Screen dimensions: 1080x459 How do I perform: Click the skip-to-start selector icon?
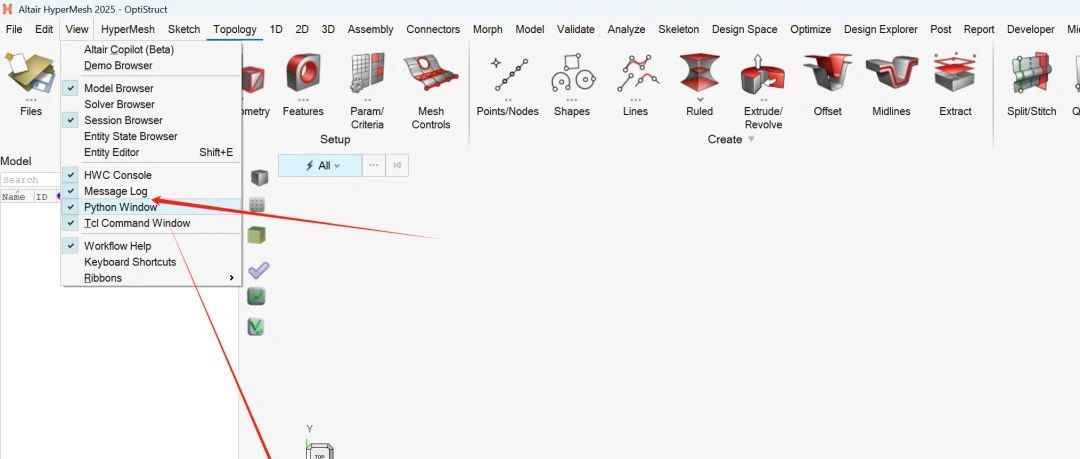[397, 165]
